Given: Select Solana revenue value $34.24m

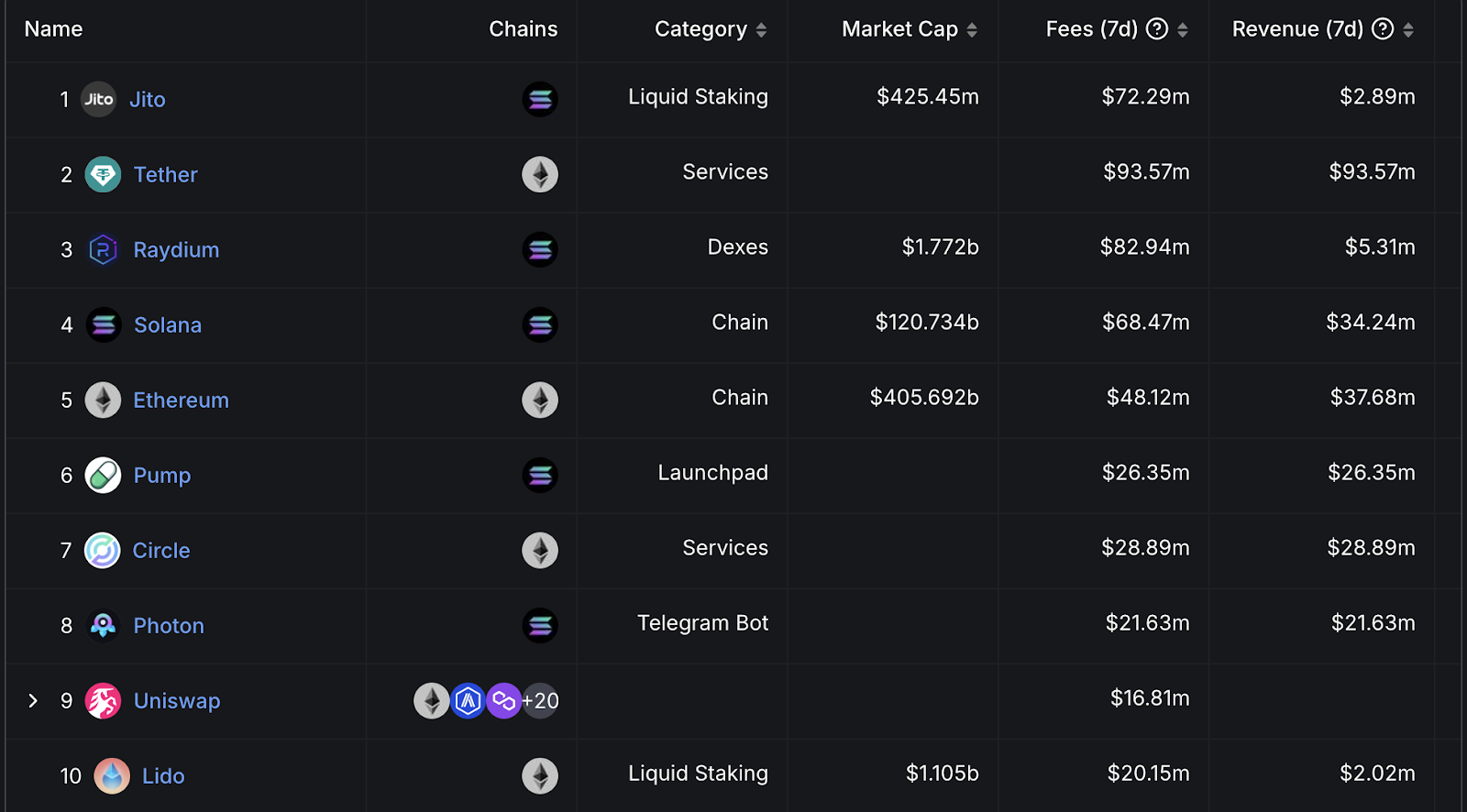Looking at the screenshot, I should tap(1371, 322).
